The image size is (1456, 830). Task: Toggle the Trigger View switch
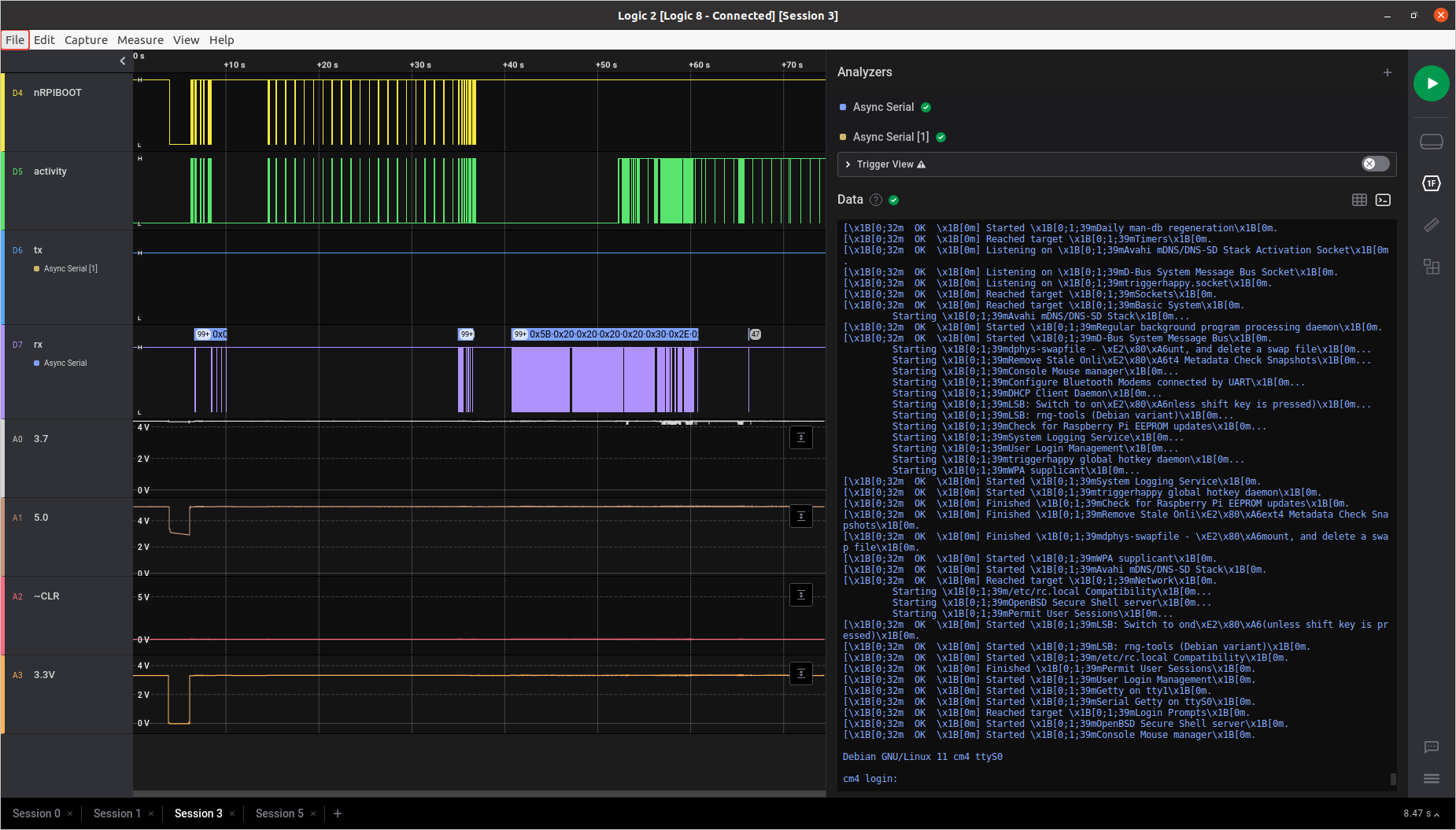pyautogui.click(x=1375, y=164)
